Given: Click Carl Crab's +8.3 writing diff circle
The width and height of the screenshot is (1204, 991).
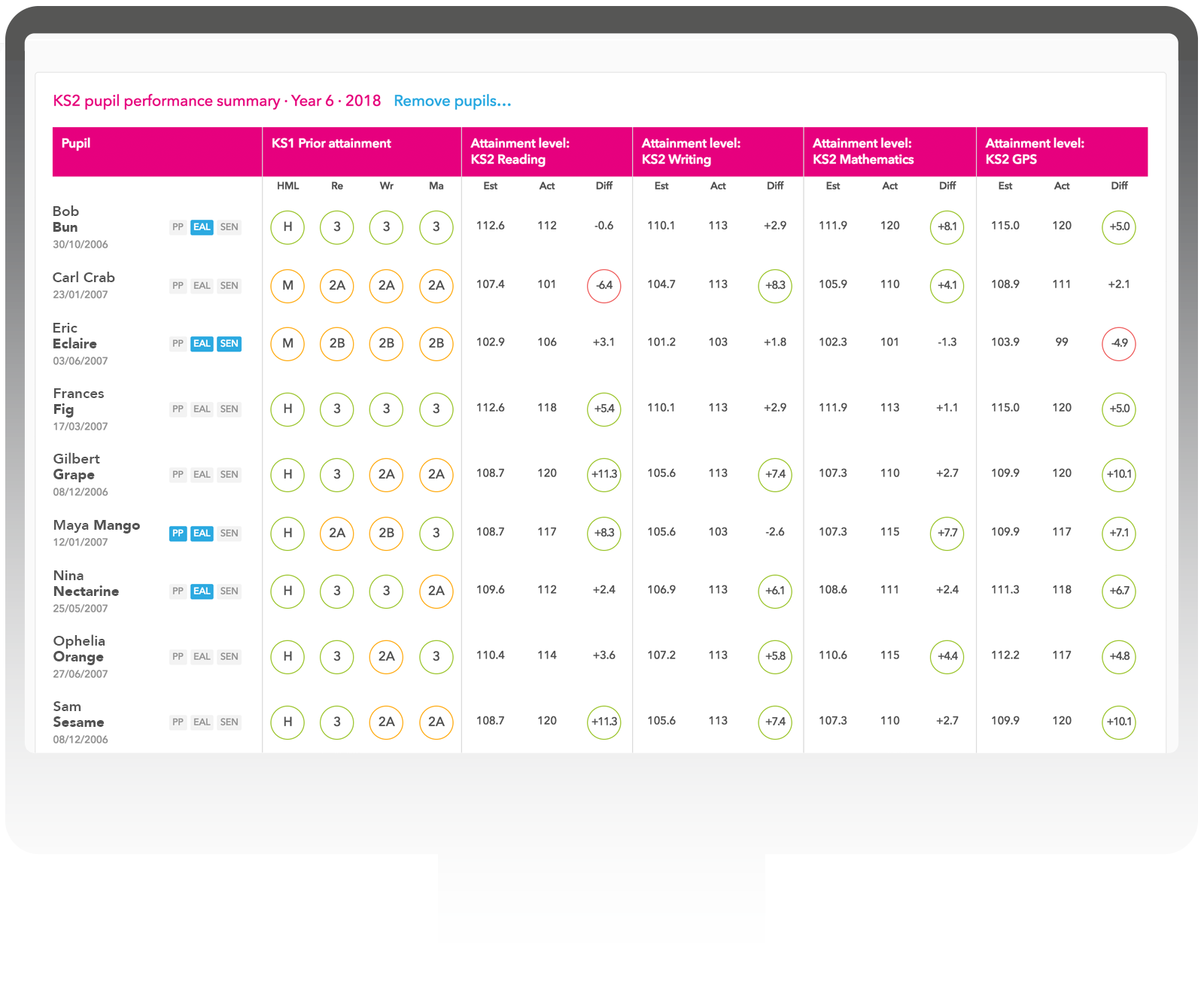Looking at the screenshot, I should coord(775,286).
